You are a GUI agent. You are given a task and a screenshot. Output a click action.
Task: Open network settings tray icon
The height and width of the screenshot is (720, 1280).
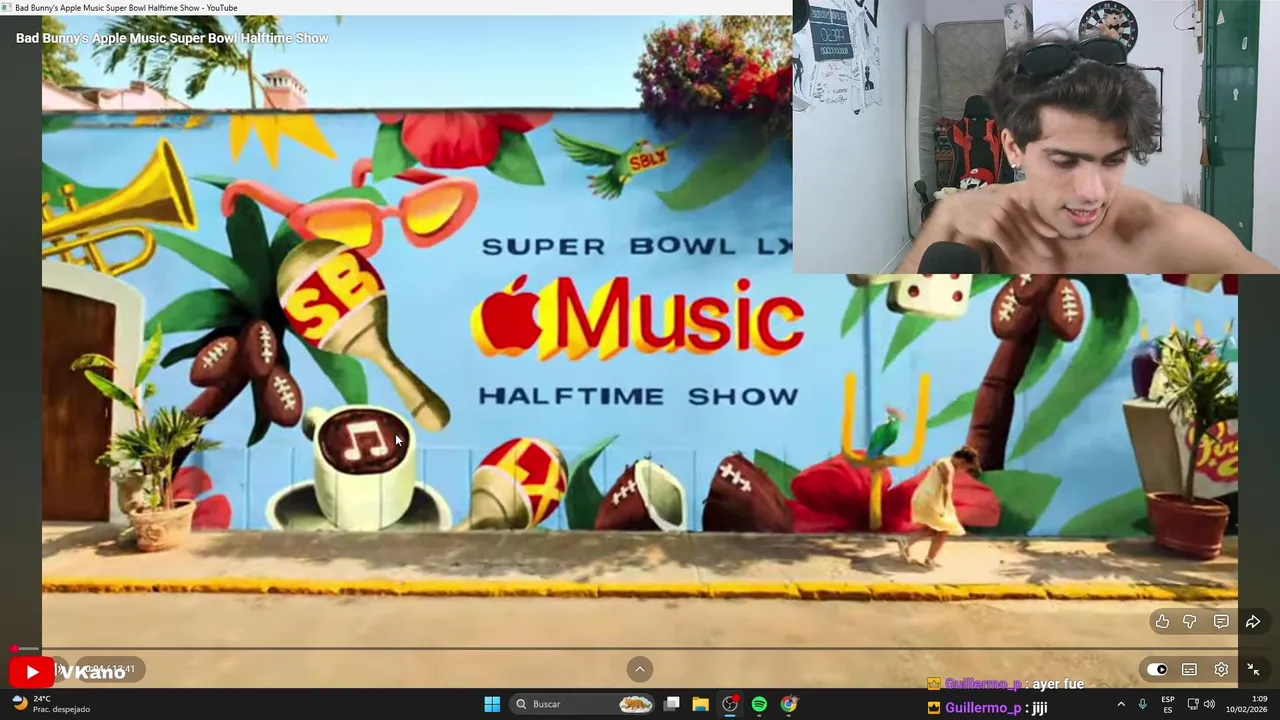pyautogui.click(x=1193, y=704)
